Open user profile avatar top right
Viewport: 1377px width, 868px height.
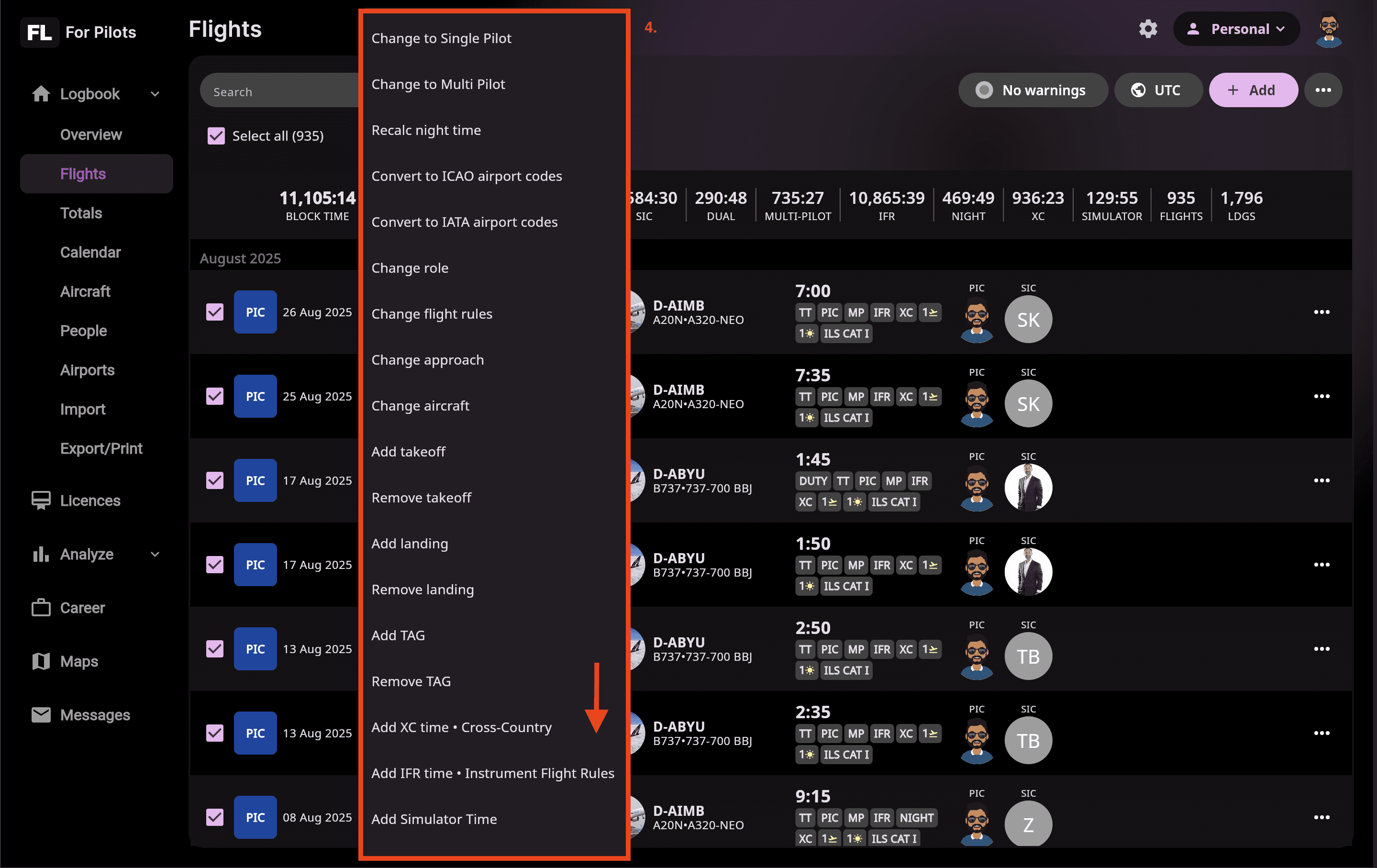point(1328,30)
